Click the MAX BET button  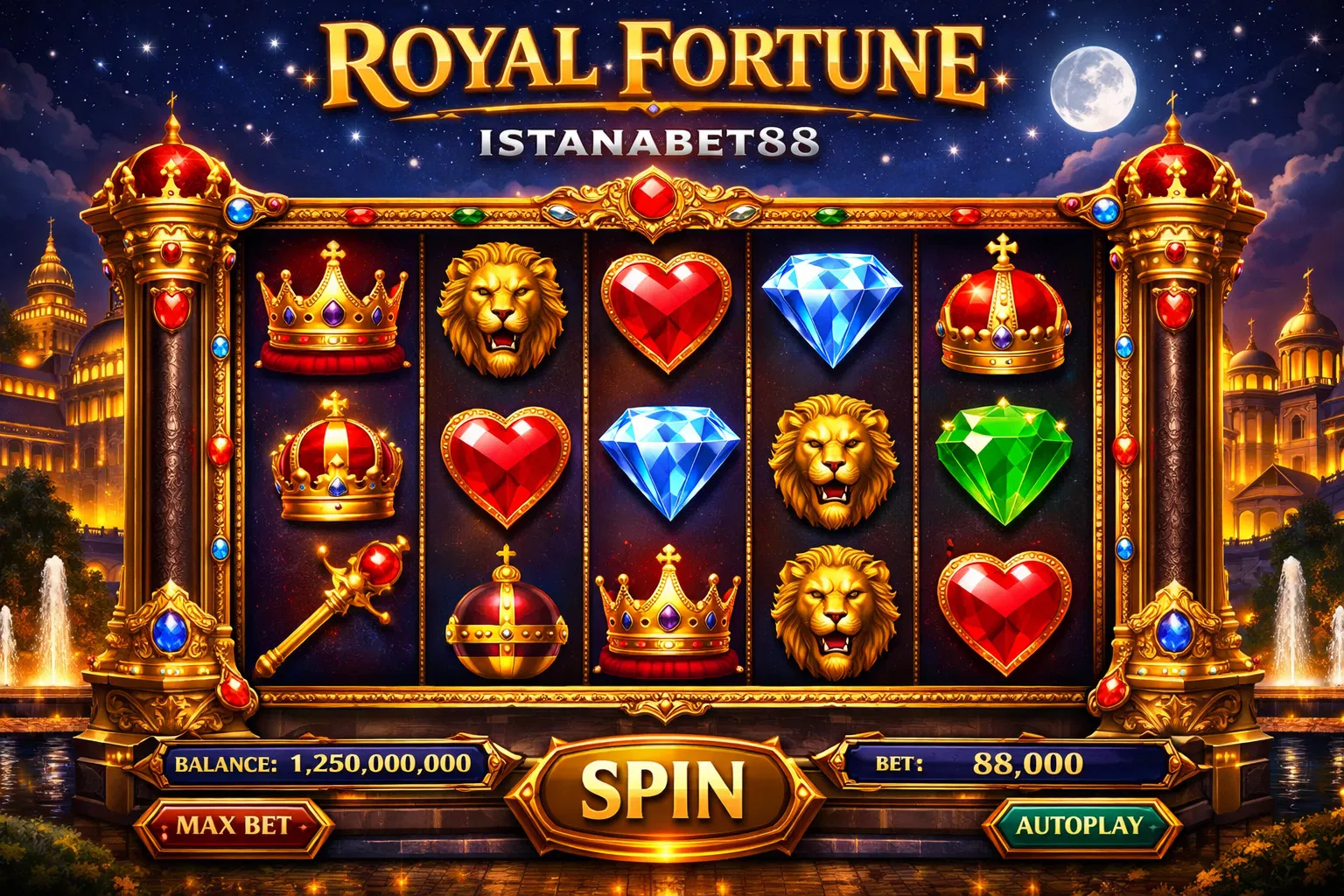[234, 825]
